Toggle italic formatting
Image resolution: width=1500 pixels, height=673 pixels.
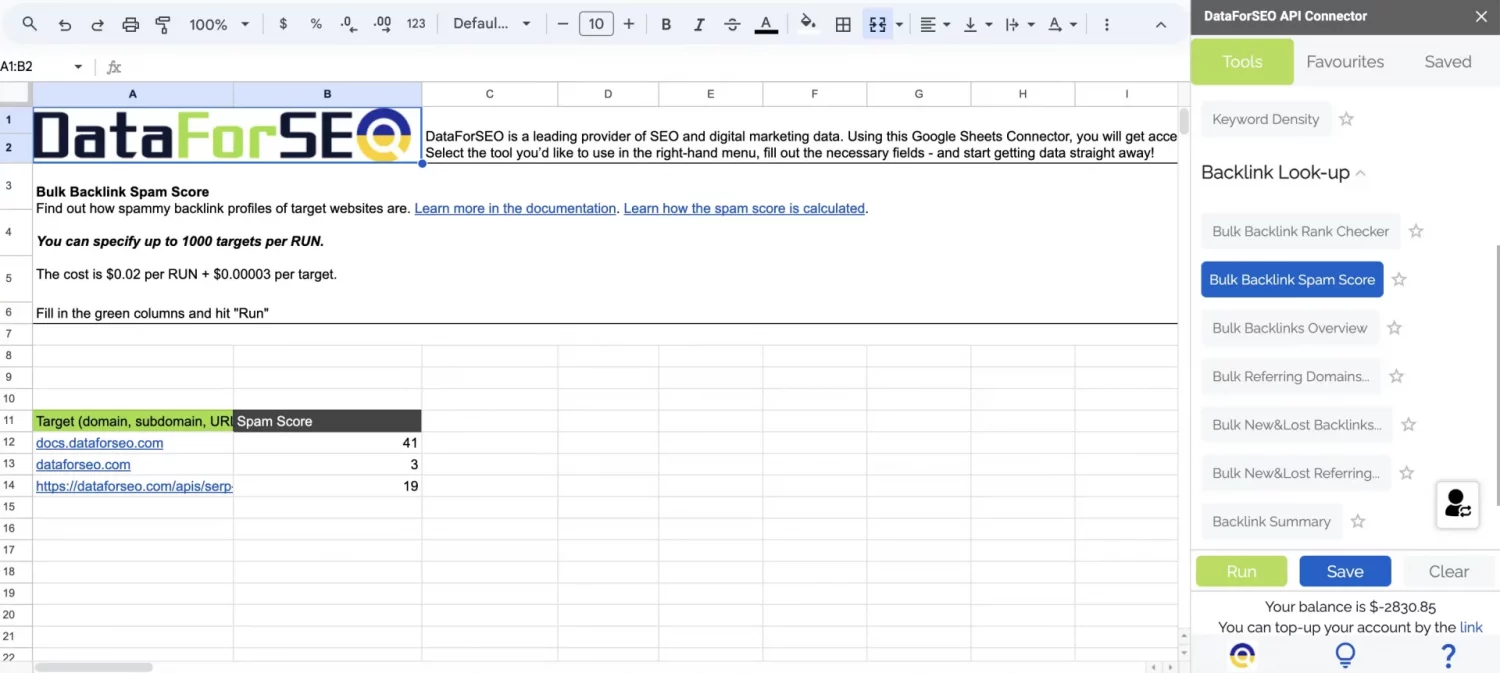[x=699, y=24]
